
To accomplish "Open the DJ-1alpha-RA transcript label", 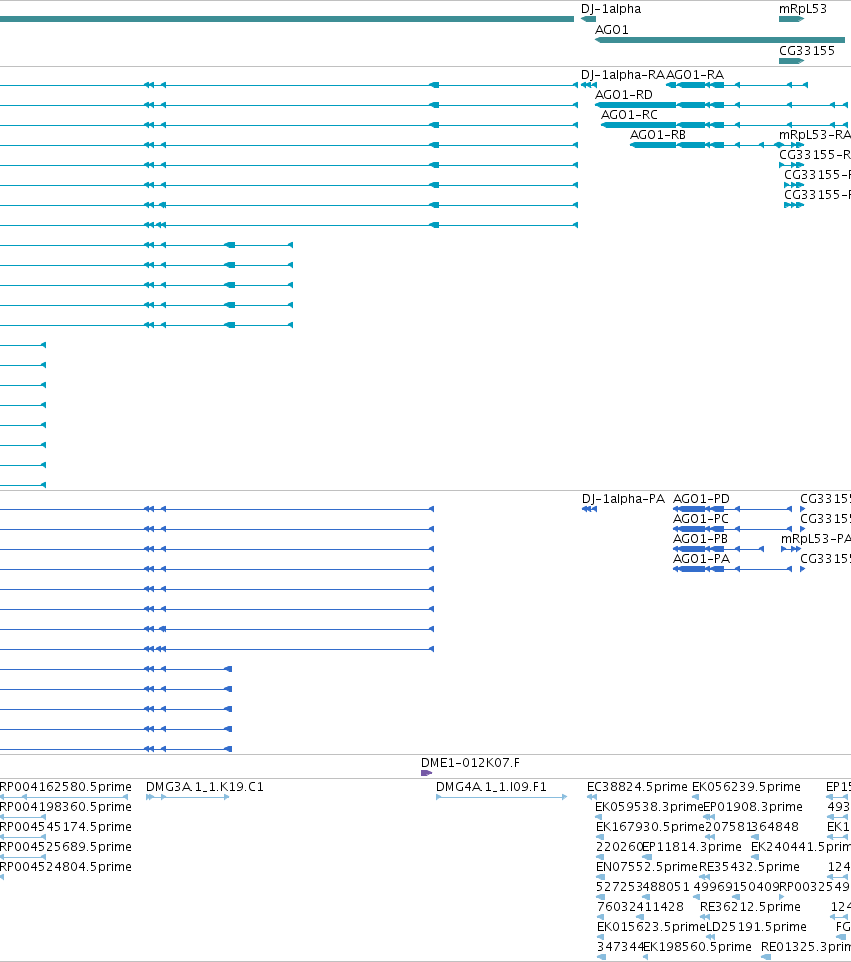I will pos(623,75).
